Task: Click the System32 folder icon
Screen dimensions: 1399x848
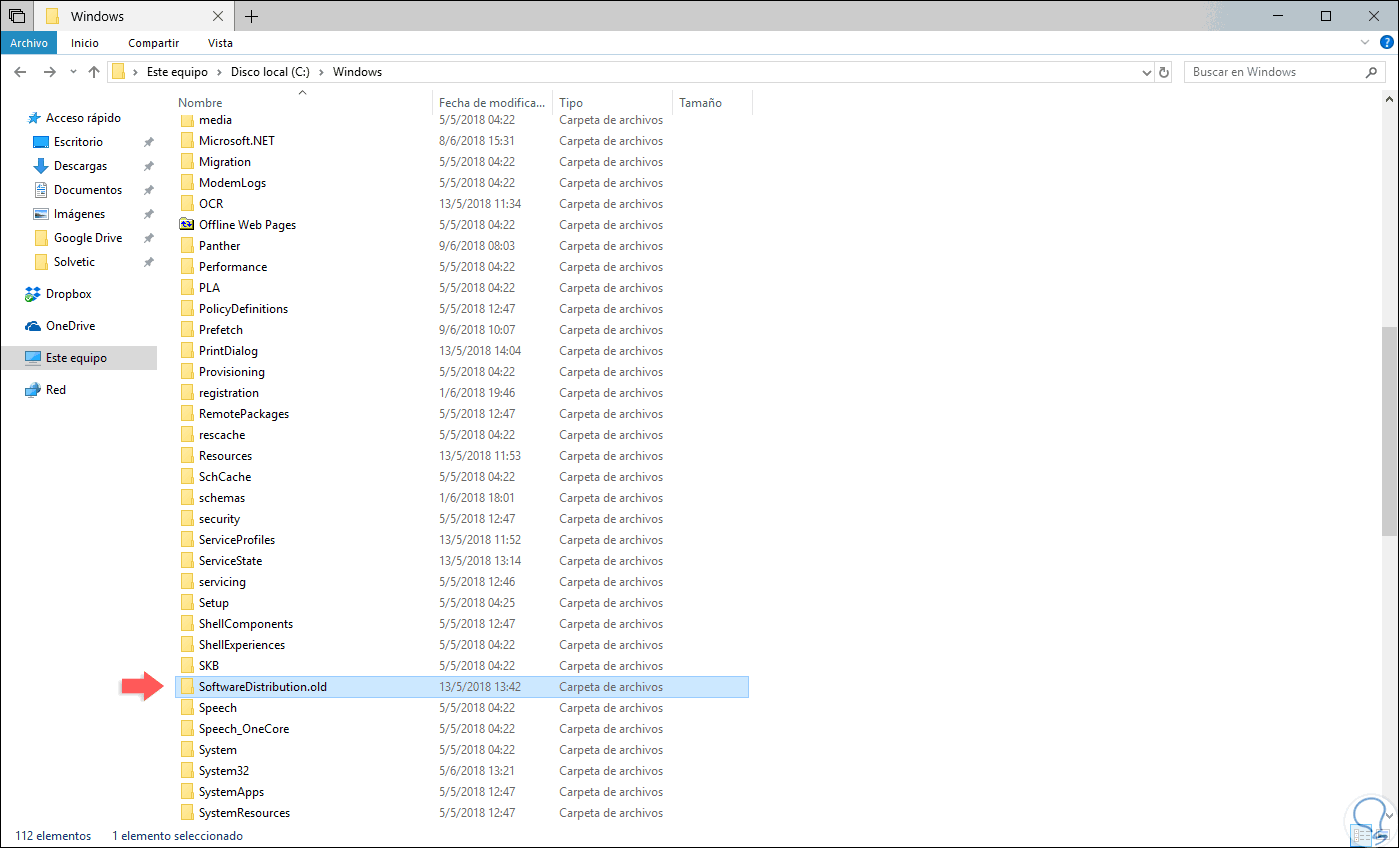Action: coord(186,771)
